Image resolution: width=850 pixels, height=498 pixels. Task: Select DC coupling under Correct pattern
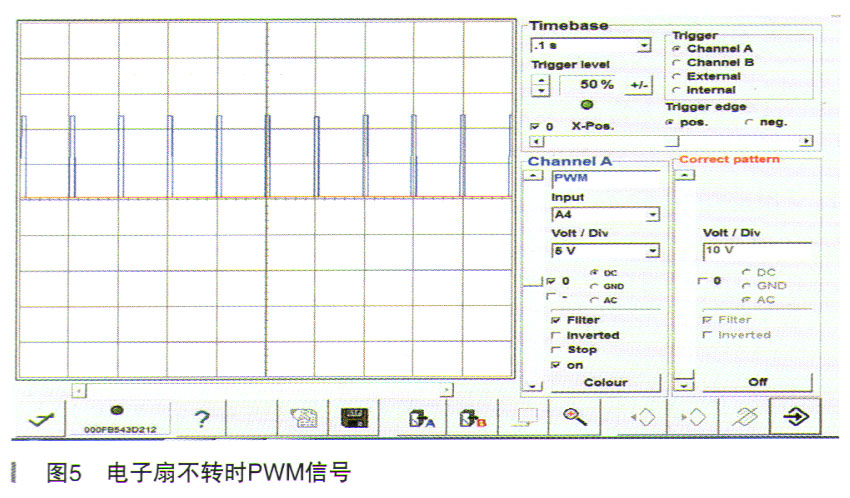(746, 273)
